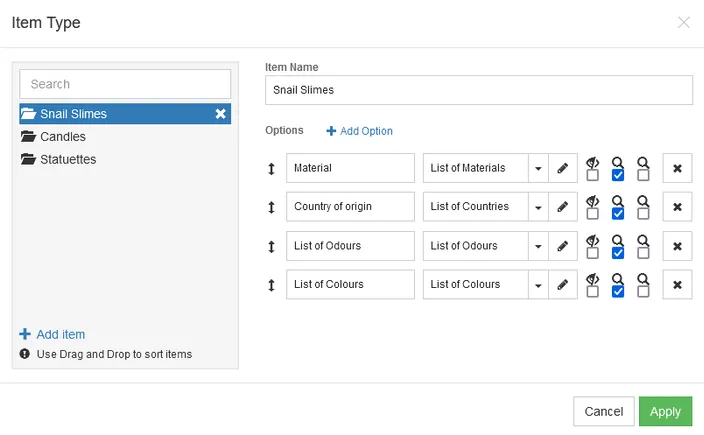Viewport: 704px width, 435px height.
Task: Open the List of Countries dropdown arrow
Action: pos(538,207)
